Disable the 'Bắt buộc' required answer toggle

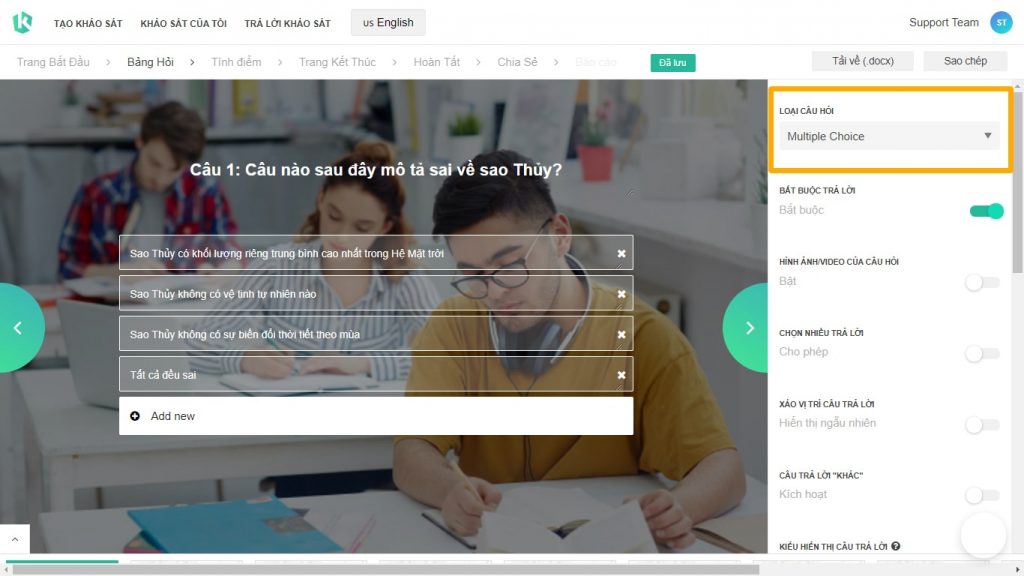985,211
